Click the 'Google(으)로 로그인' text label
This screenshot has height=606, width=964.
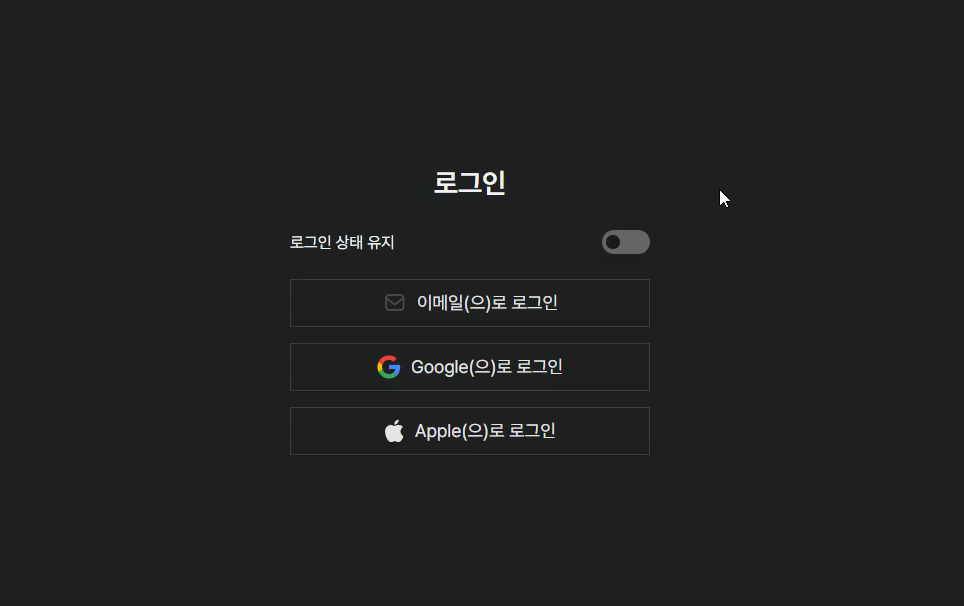pos(486,367)
